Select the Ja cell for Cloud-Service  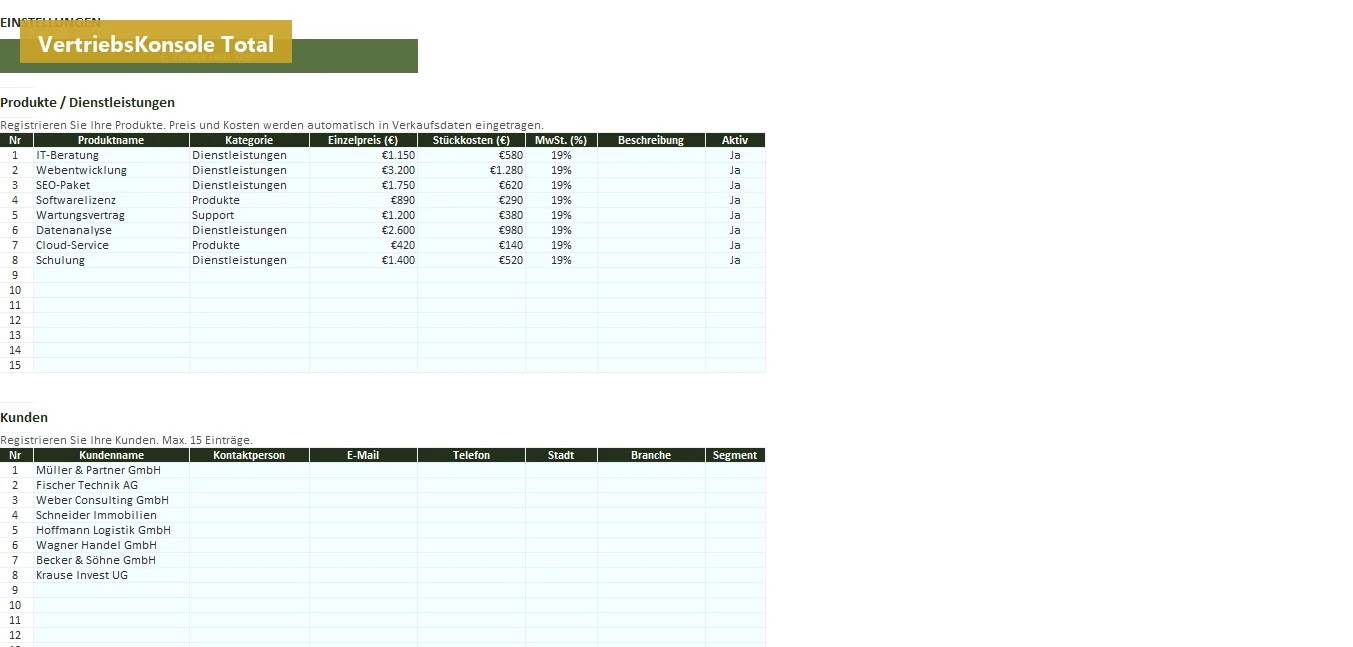pyautogui.click(x=735, y=245)
